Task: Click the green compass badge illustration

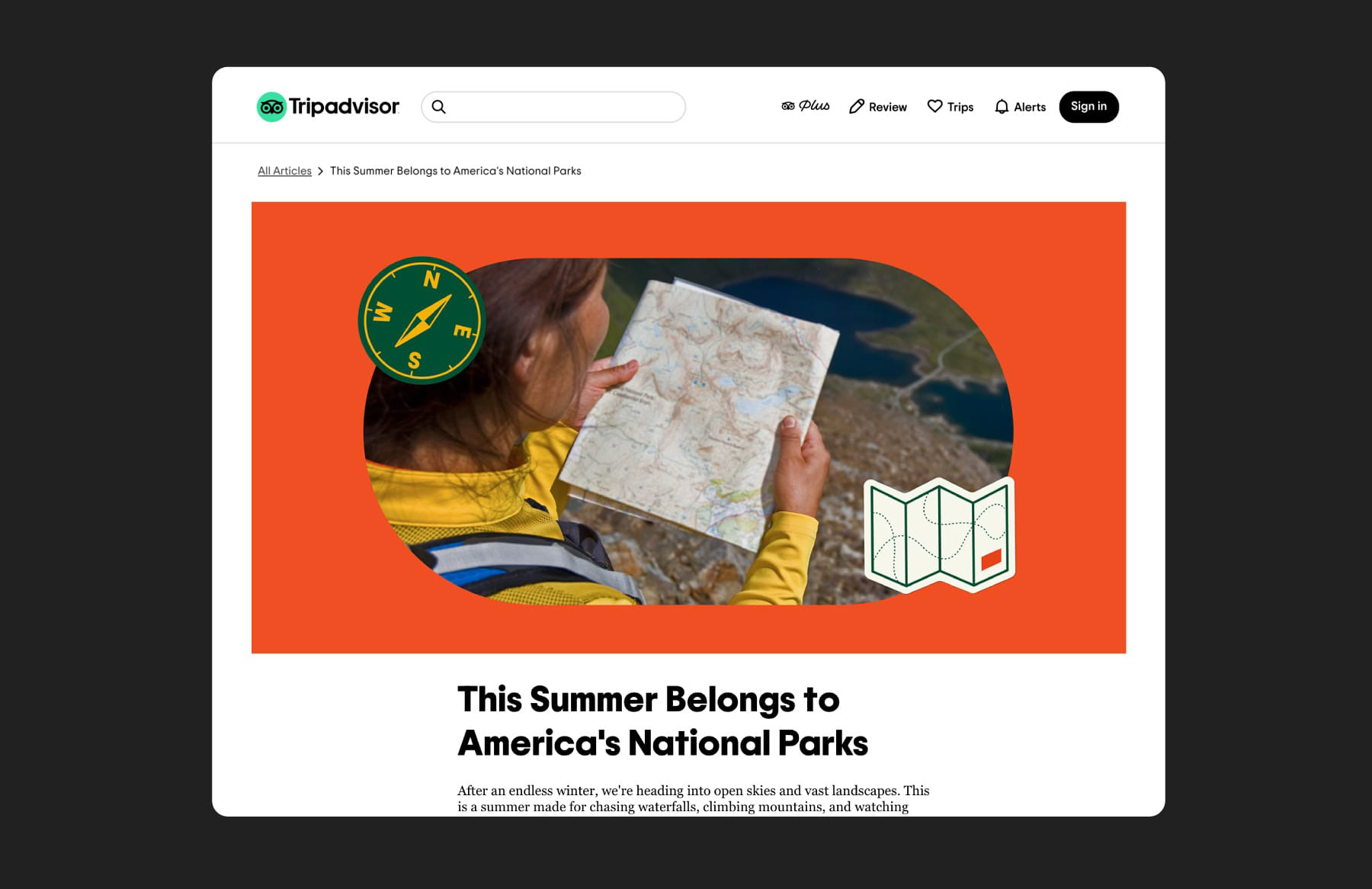Action: (422, 320)
